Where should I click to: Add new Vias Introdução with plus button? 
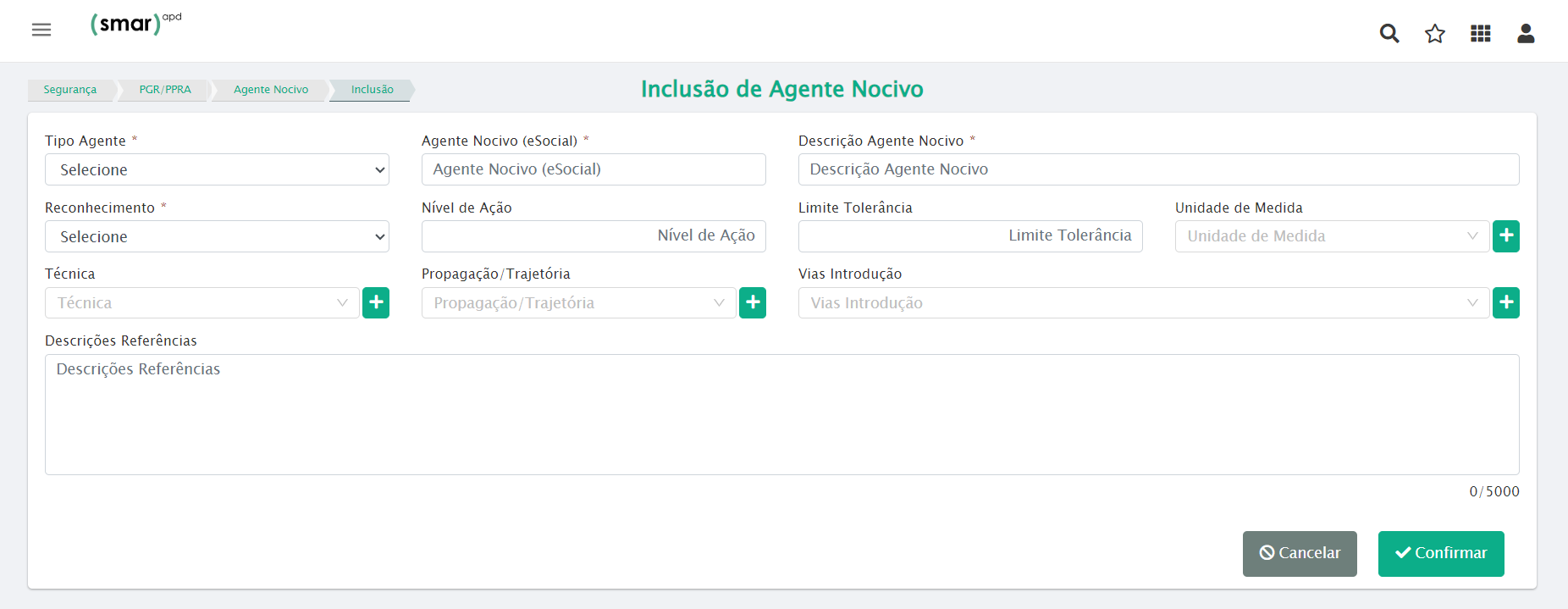pyautogui.click(x=1505, y=303)
